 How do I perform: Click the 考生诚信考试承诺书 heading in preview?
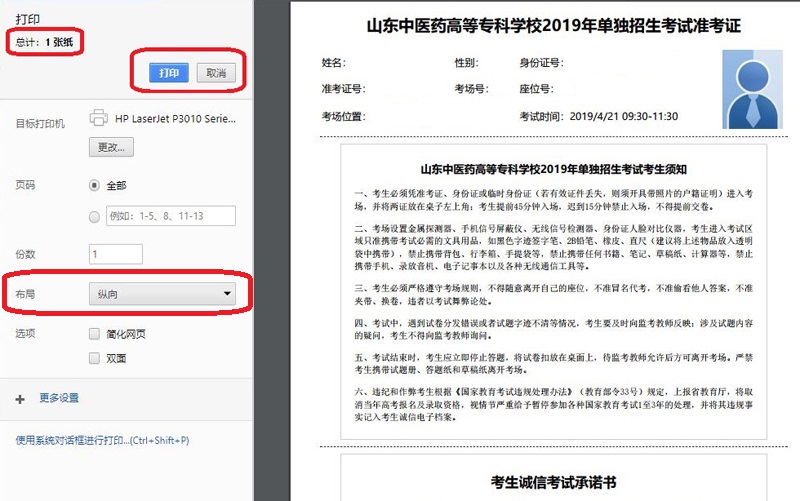tap(554, 482)
